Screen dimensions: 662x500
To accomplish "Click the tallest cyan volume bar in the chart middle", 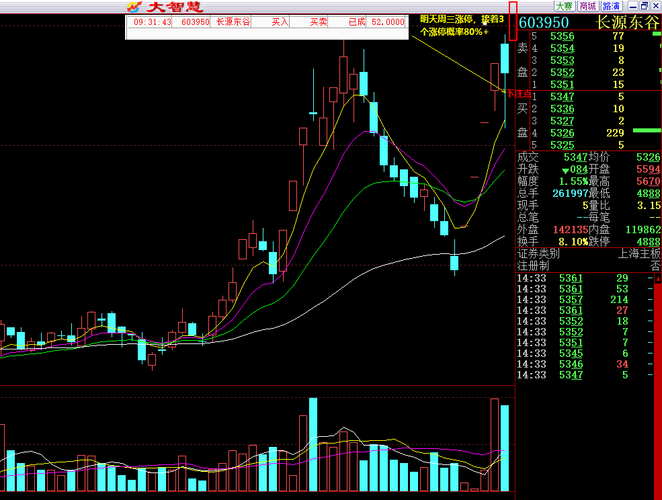I will (x=313, y=444).
